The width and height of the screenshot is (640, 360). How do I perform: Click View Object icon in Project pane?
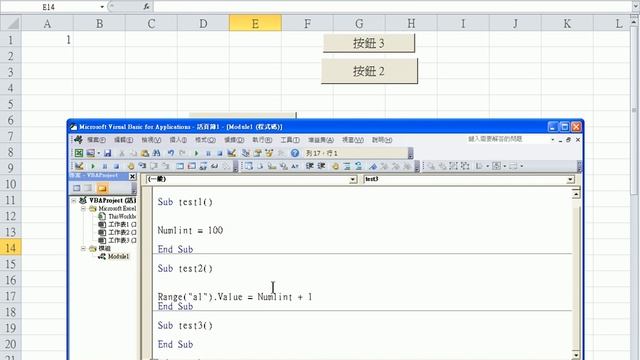click(88, 188)
